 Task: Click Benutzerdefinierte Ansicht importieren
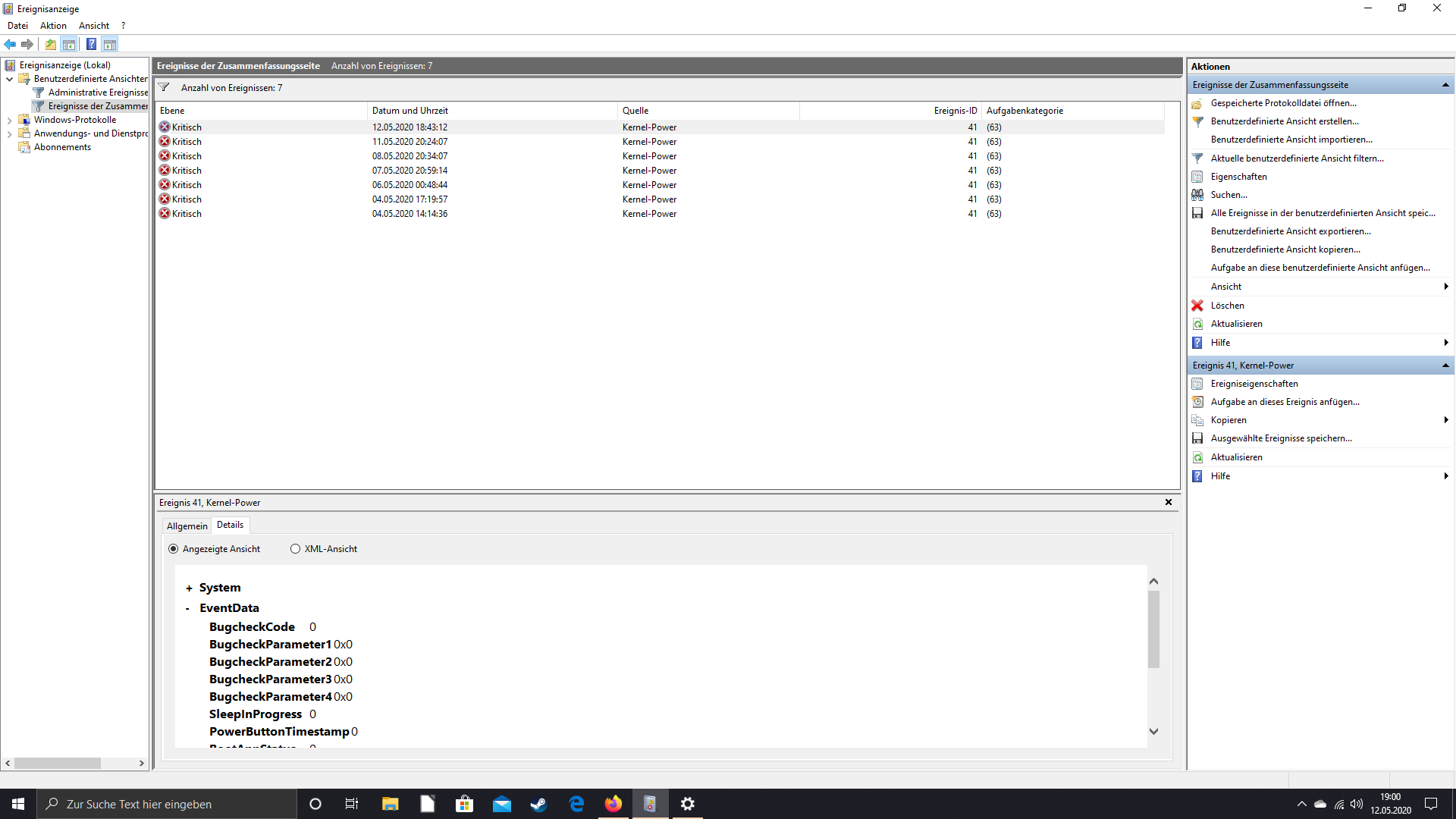click(x=1291, y=140)
